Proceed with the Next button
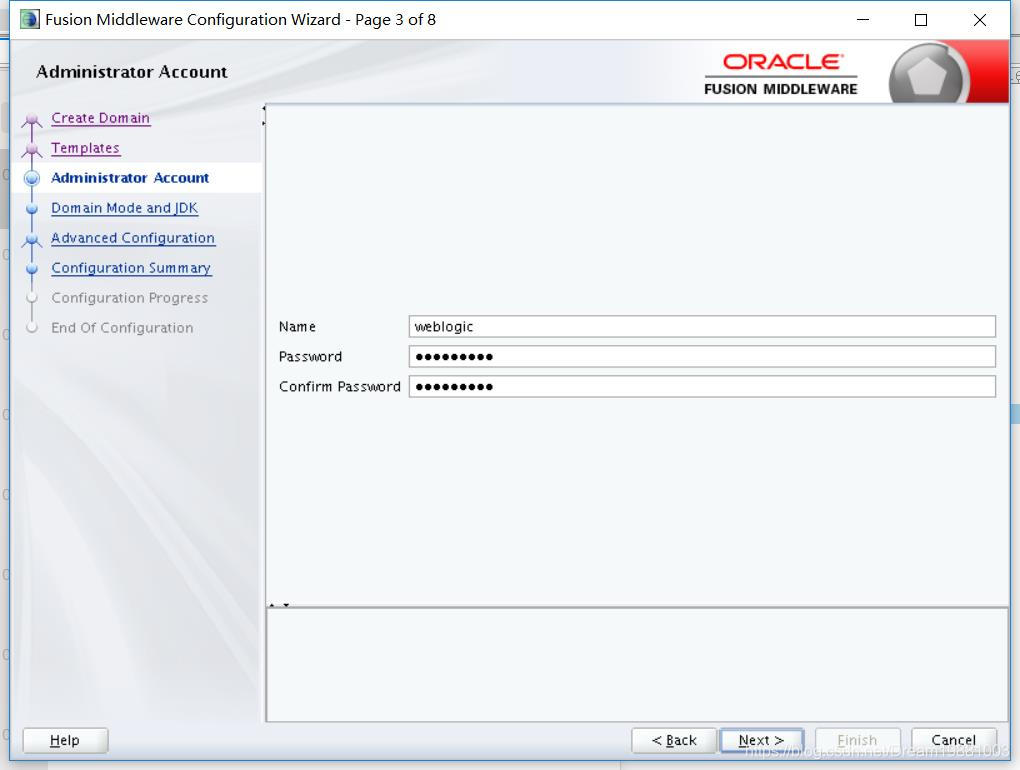This screenshot has height=770, width=1020. [x=762, y=740]
